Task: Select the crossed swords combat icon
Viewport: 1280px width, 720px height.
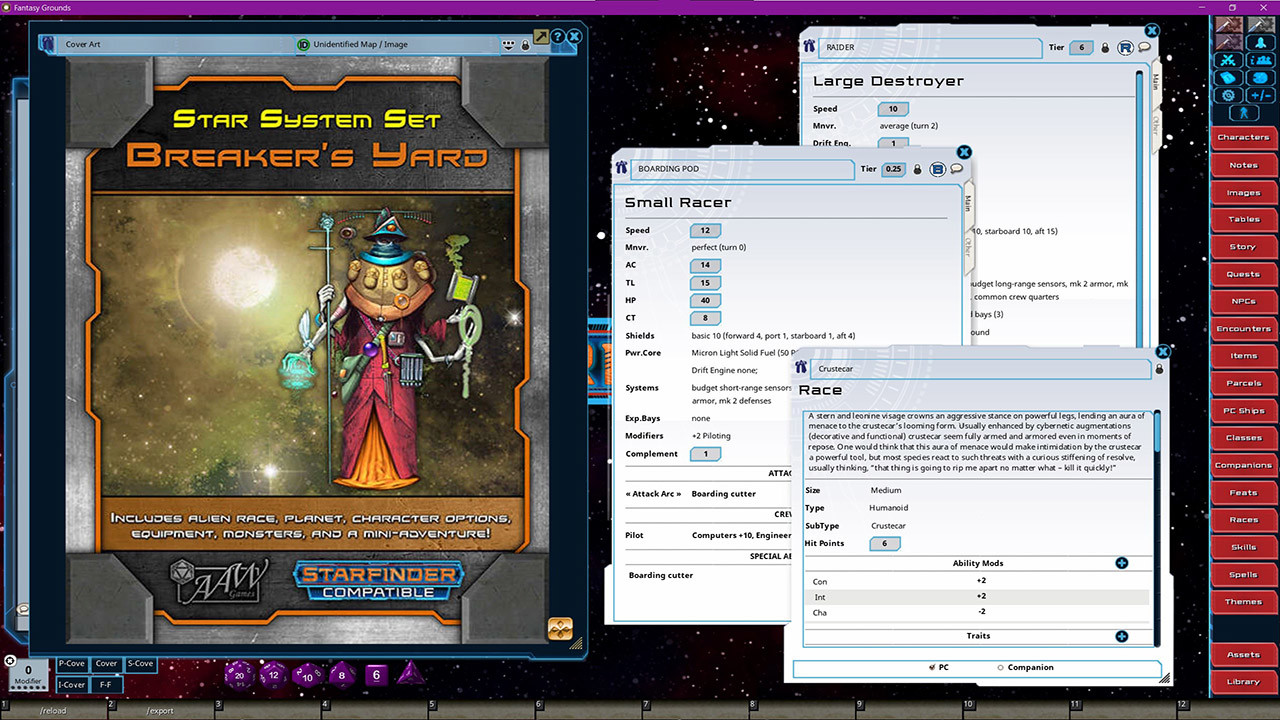Action: (1227, 61)
